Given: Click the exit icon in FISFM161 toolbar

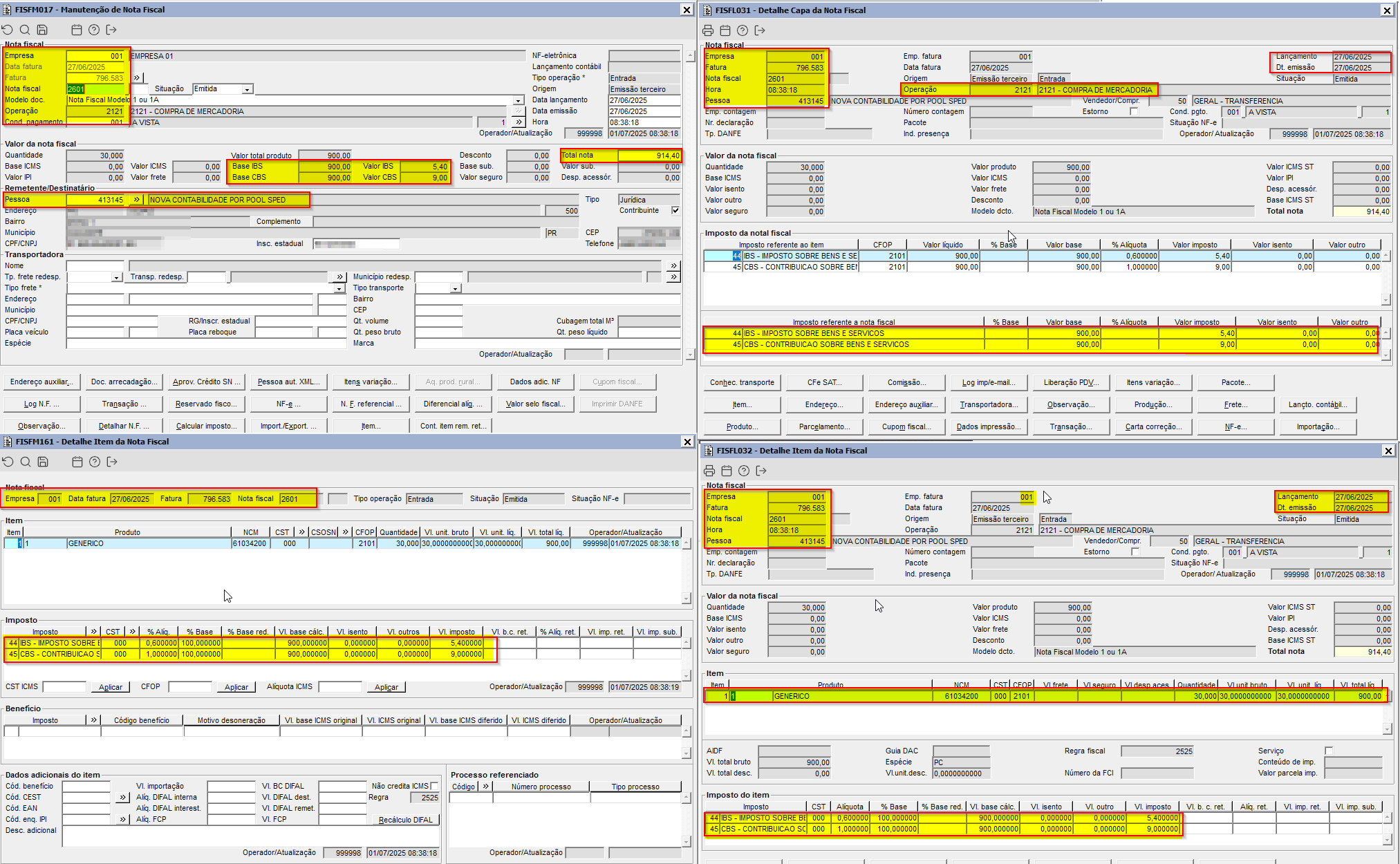Looking at the screenshot, I should pyautogui.click(x=112, y=462).
